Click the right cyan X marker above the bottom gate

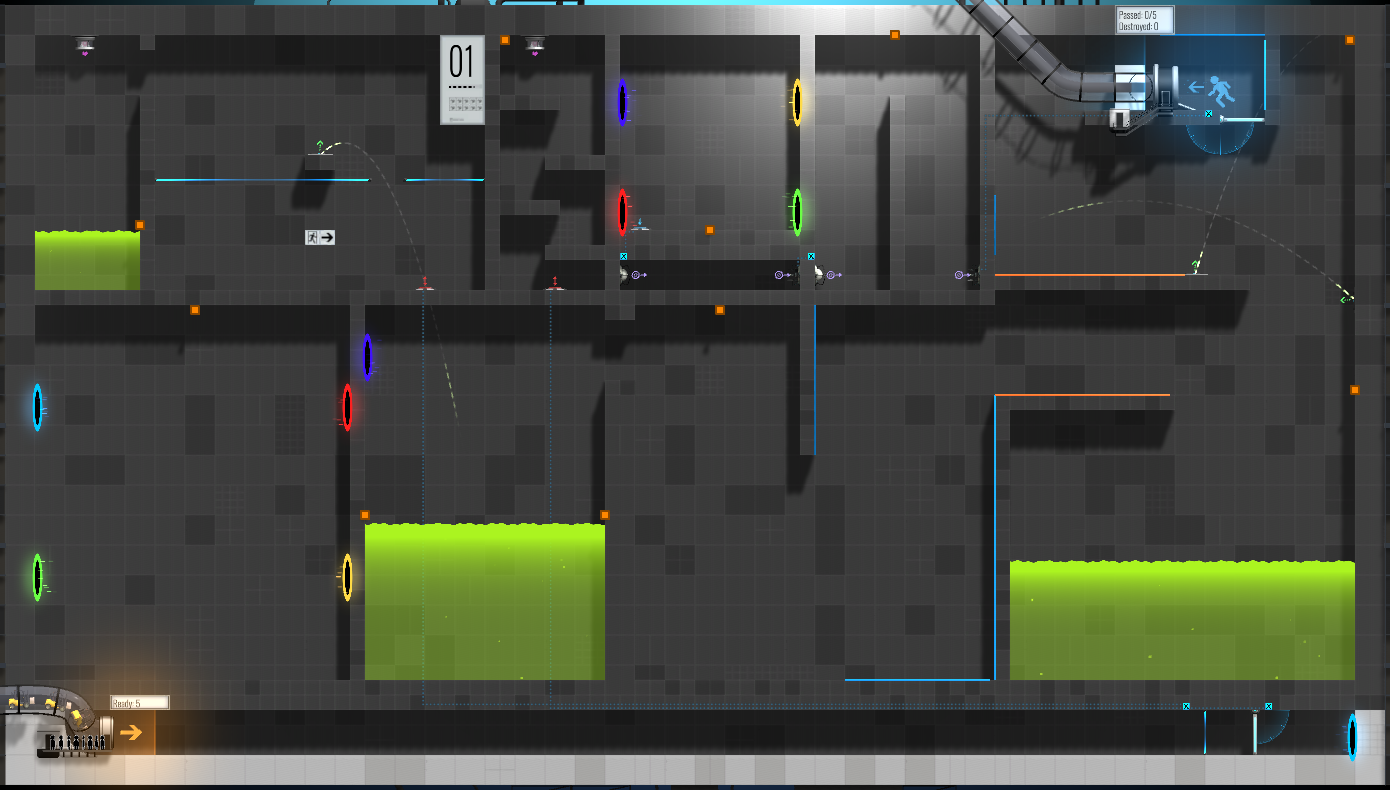click(1268, 706)
